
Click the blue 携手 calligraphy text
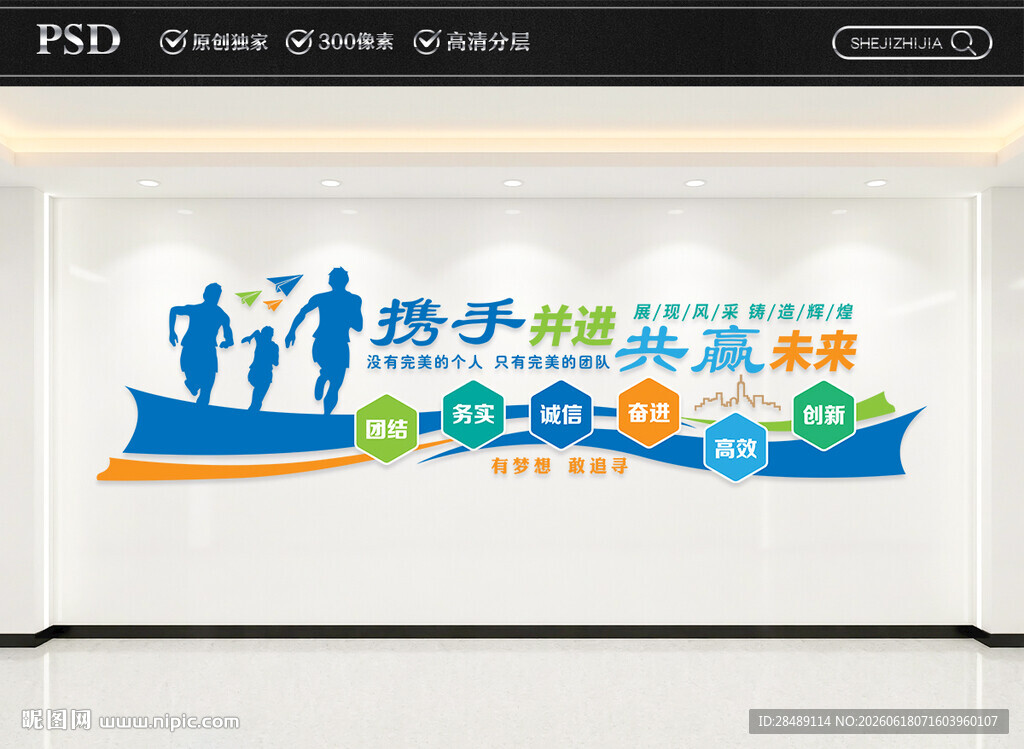pos(447,323)
